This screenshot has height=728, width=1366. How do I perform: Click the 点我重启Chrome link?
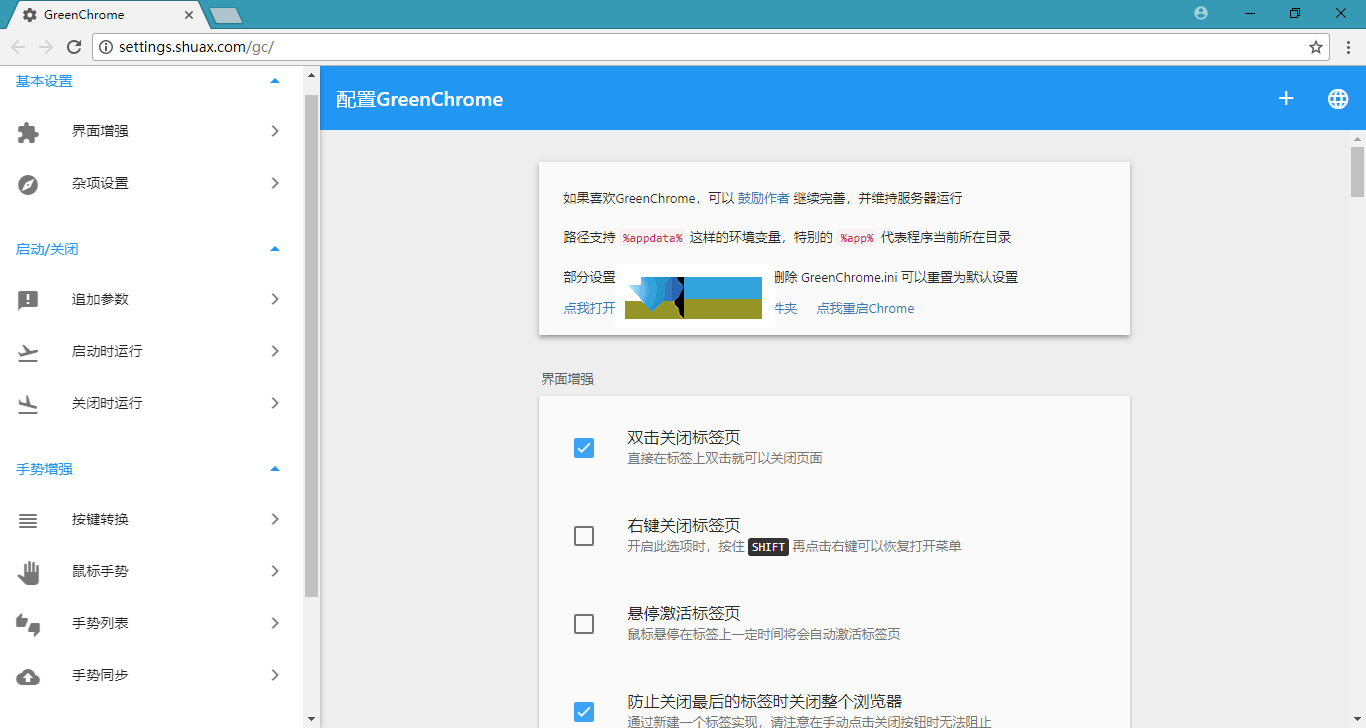tap(865, 309)
